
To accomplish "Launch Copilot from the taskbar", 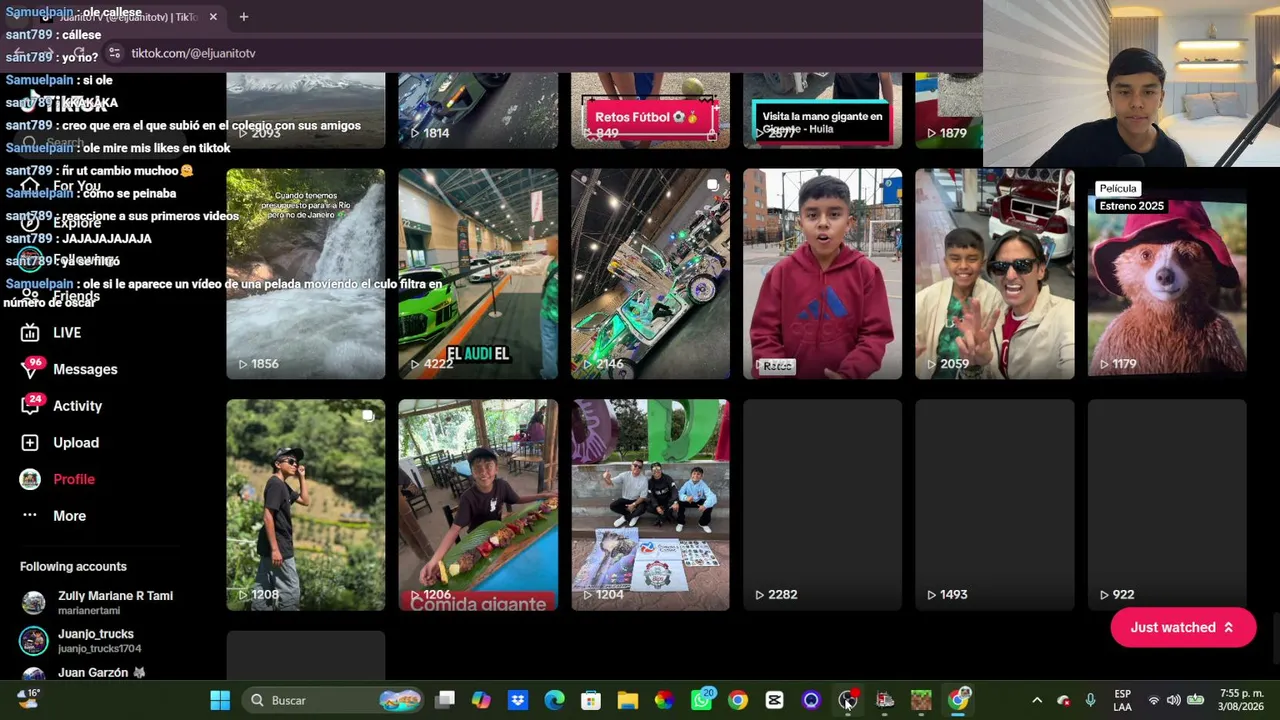I will (481, 700).
